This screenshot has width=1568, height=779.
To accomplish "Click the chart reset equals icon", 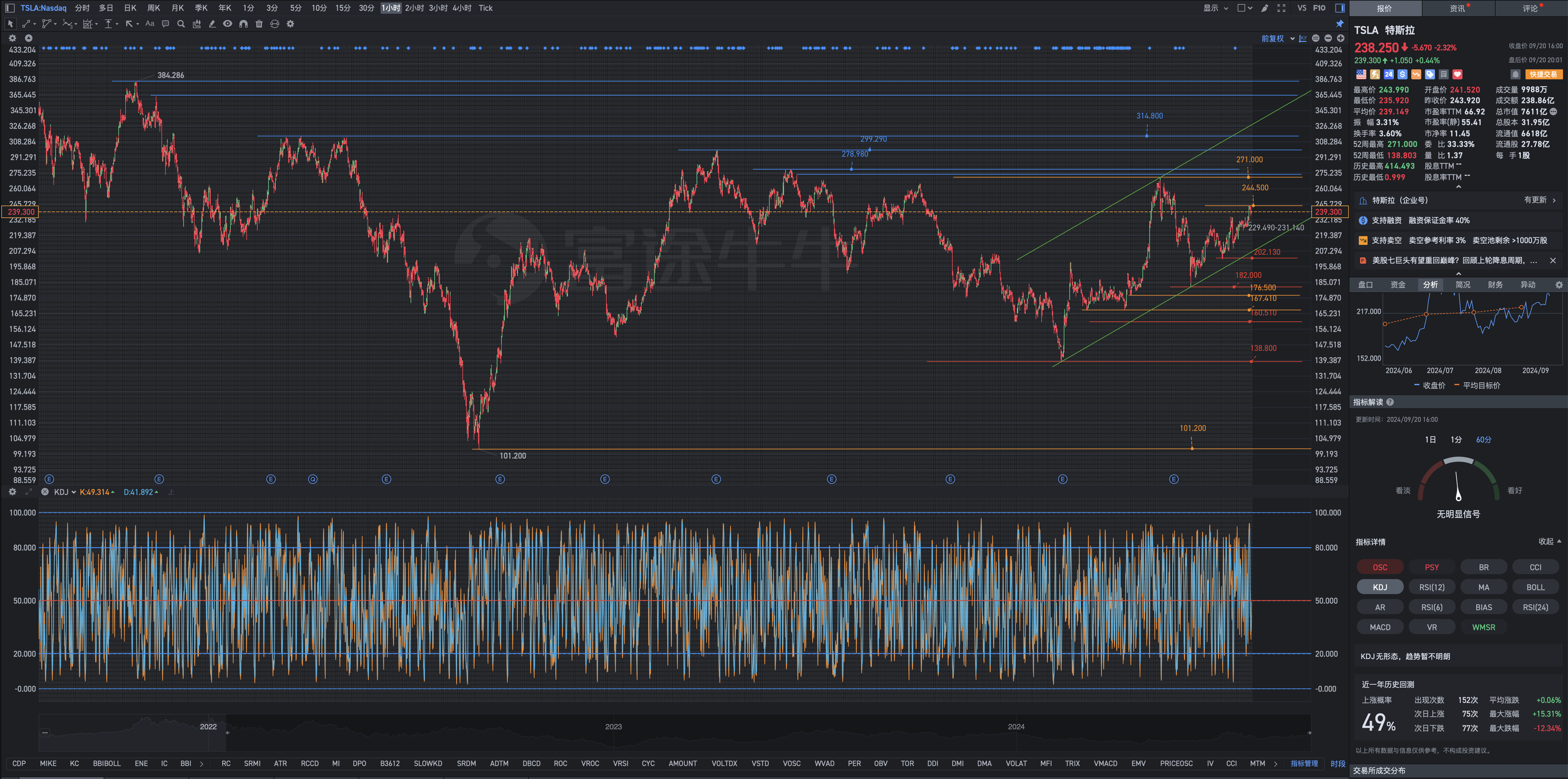I will pos(1316,38).
